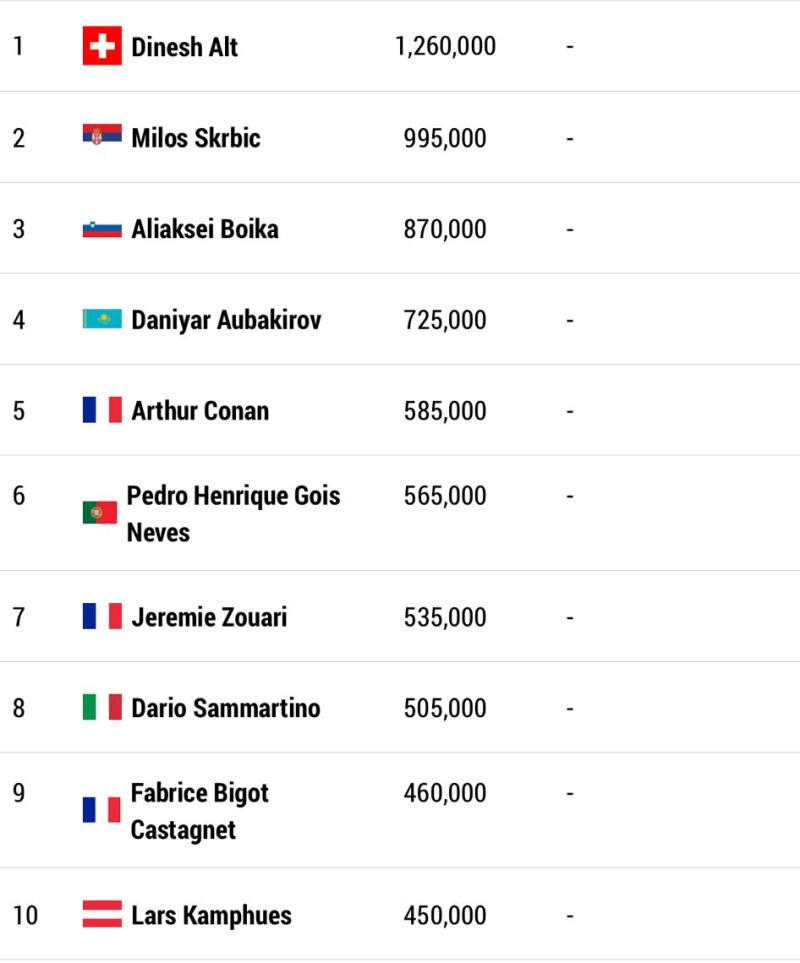Open Daniyar Aubakirov's name link
The width and height of the screenshot is (800, 963).
226,320
